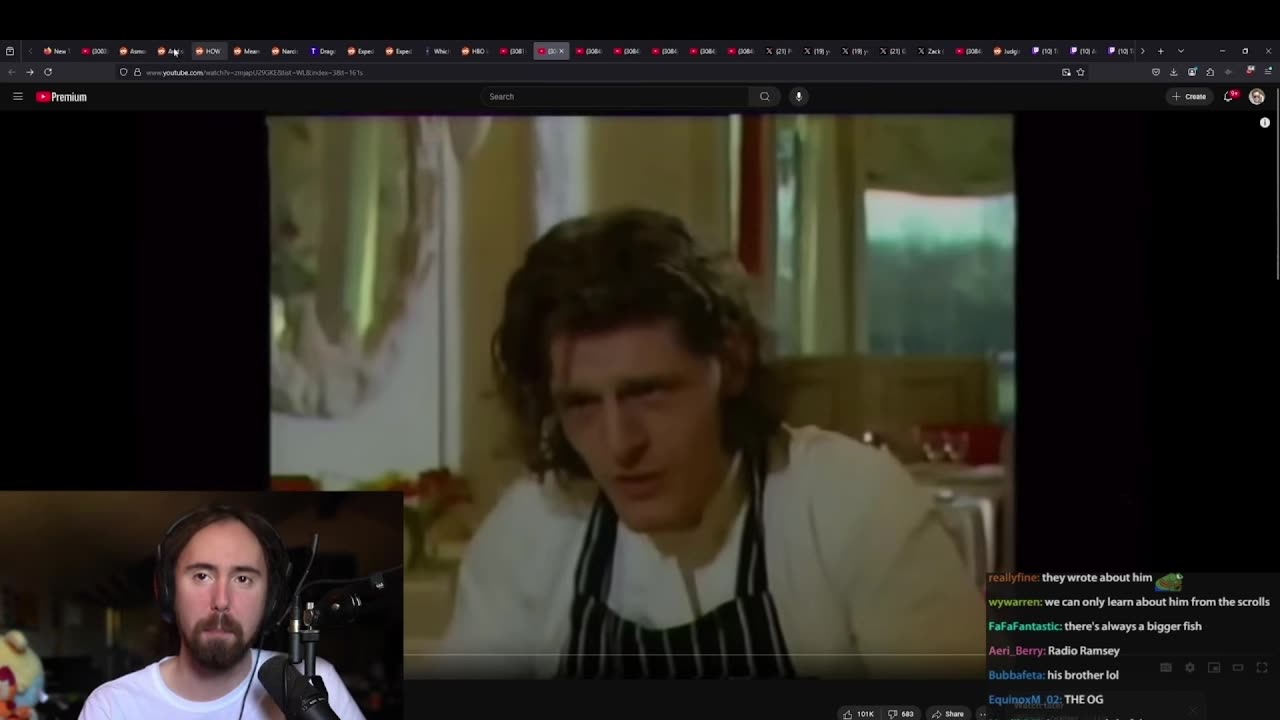Close the active YouTube tab
This screenshot has height=720, width=1280.
pos(561,51)
